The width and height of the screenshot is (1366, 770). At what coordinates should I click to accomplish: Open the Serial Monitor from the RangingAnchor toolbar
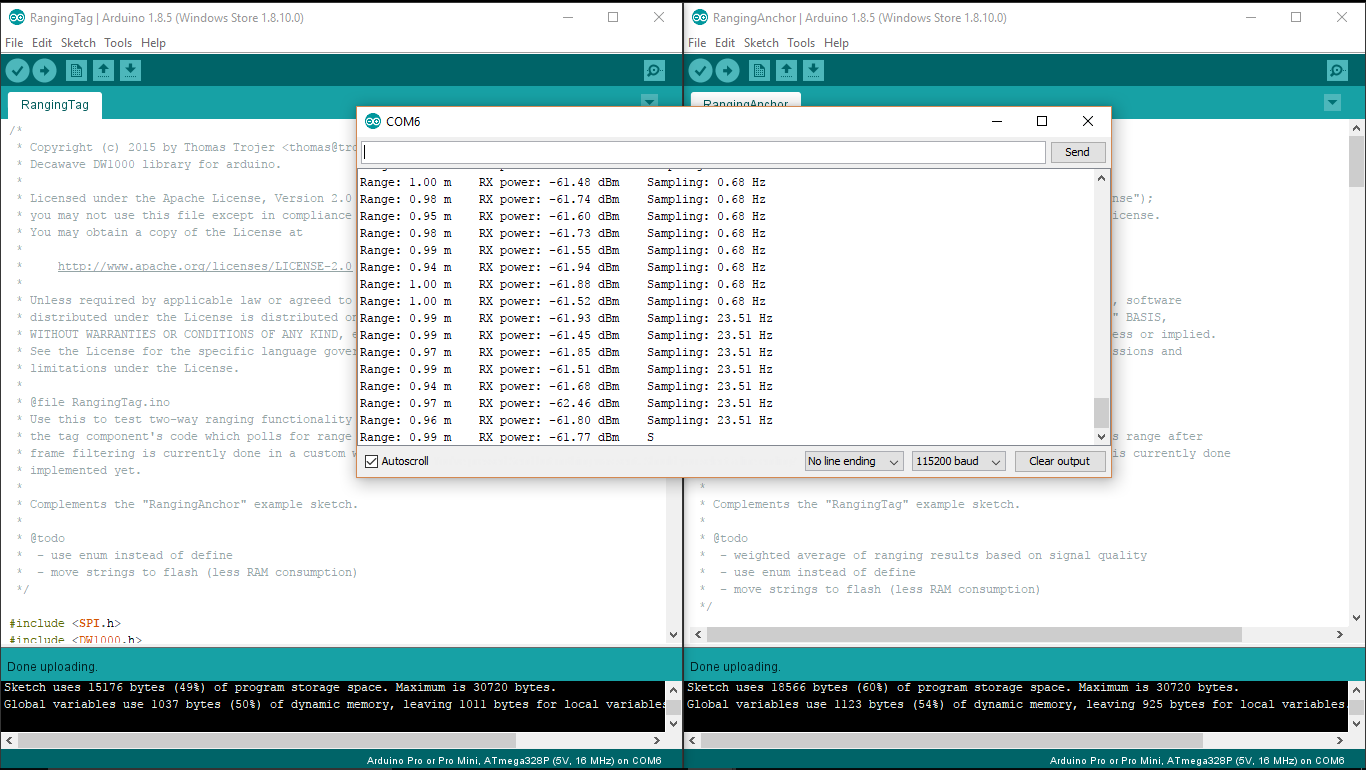[x=1337, y=70]
